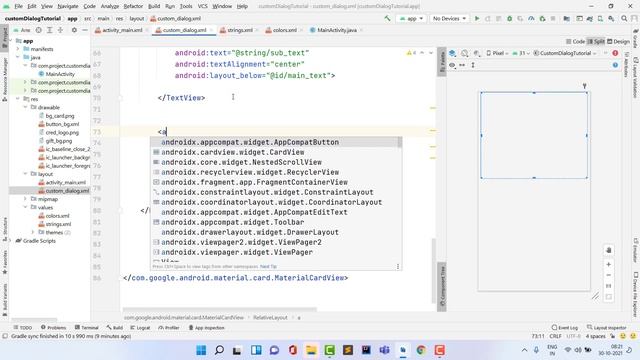The height and width of the screenshot is (360, 640).
Task: Collapse all in Project panel toolbar
Action: pyautogui.click(x=60, y=30)
